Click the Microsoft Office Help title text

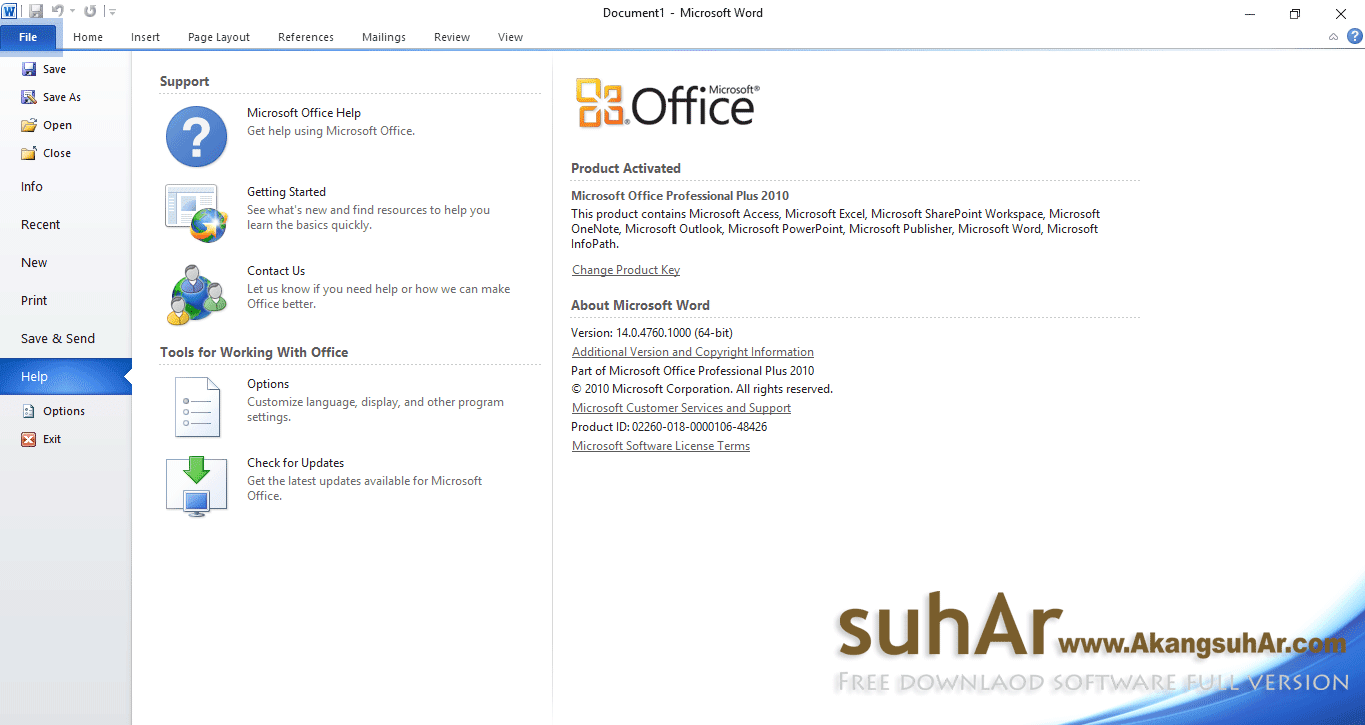click(x=304, y=113)
